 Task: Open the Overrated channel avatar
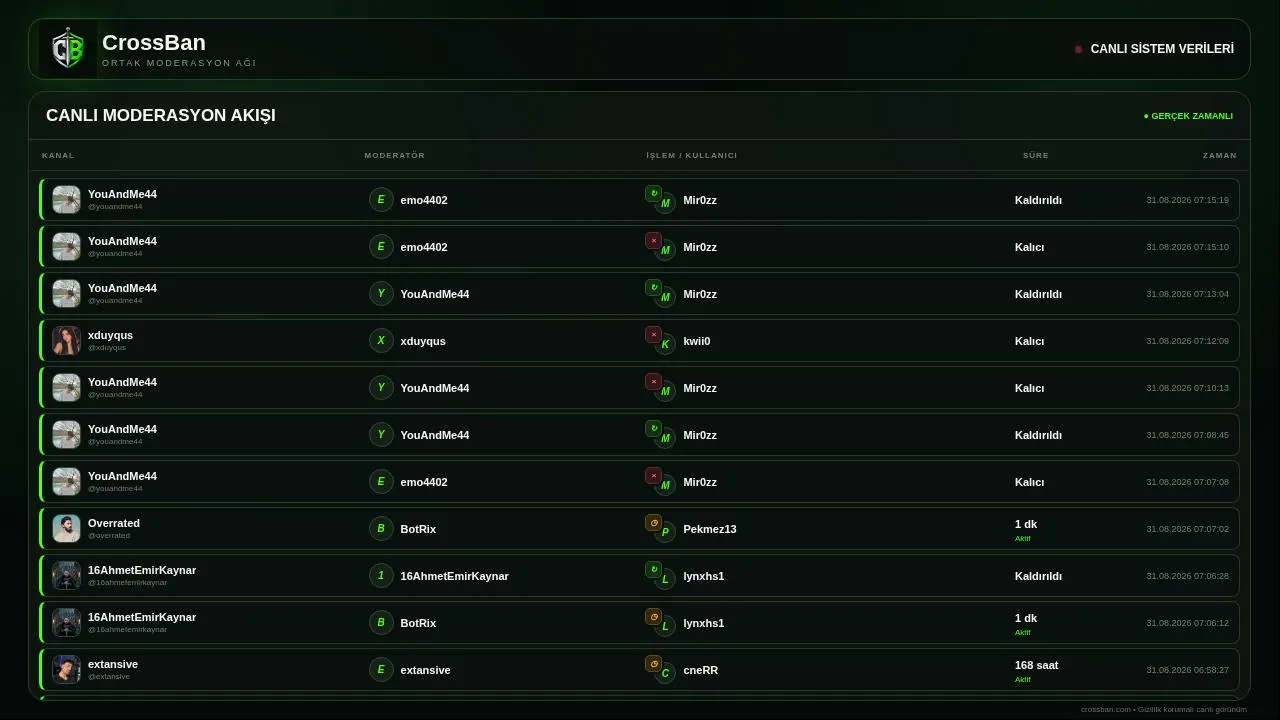[x=66, y=528]
